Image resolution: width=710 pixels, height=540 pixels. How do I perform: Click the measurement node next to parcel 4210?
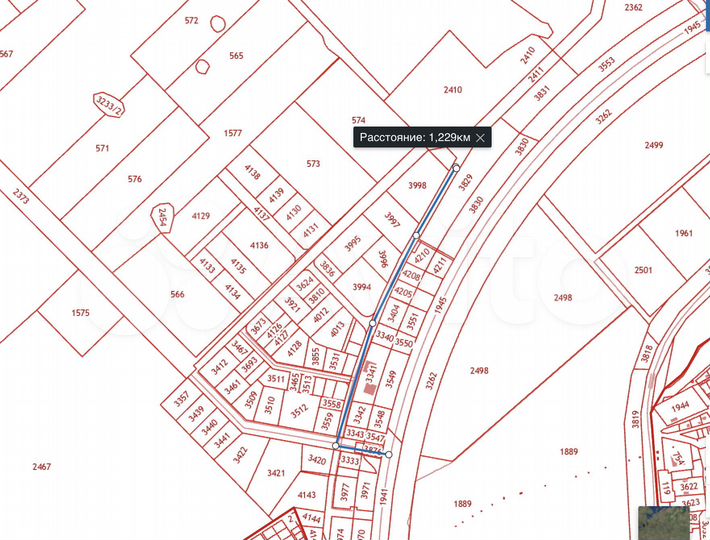click(416, 236)
